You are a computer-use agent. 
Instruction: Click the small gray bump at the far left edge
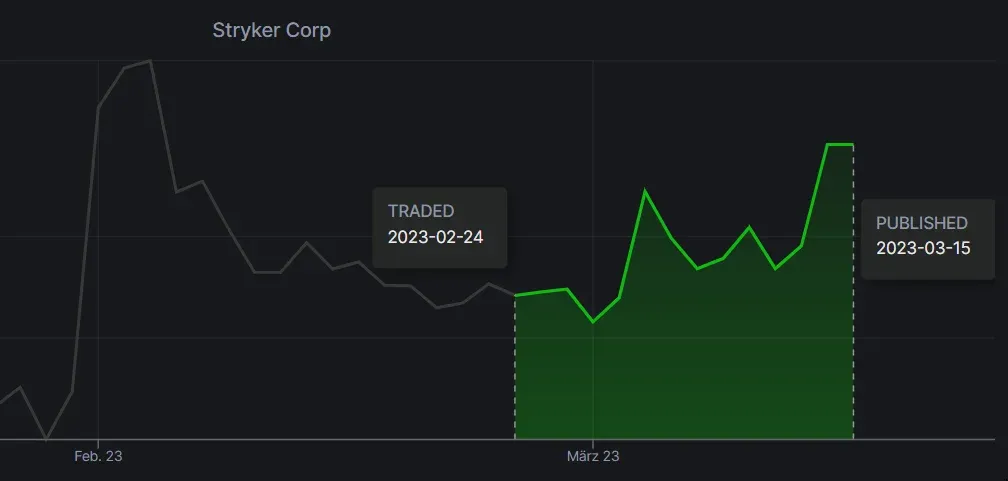click(20, 387)
